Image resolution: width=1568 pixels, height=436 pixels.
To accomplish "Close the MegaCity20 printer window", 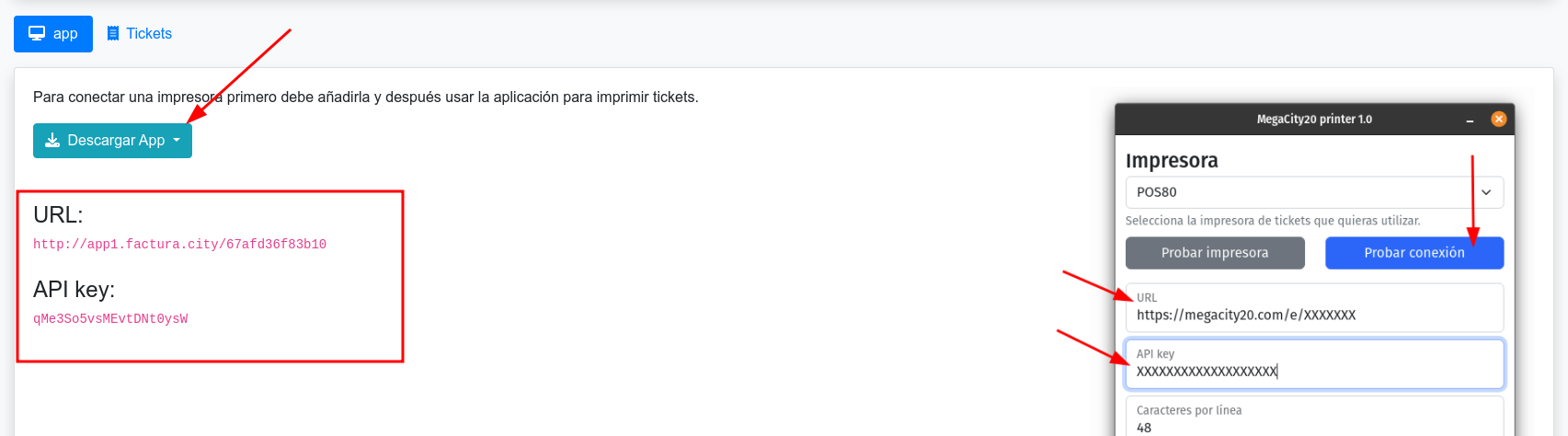I will coord(1498,119).
